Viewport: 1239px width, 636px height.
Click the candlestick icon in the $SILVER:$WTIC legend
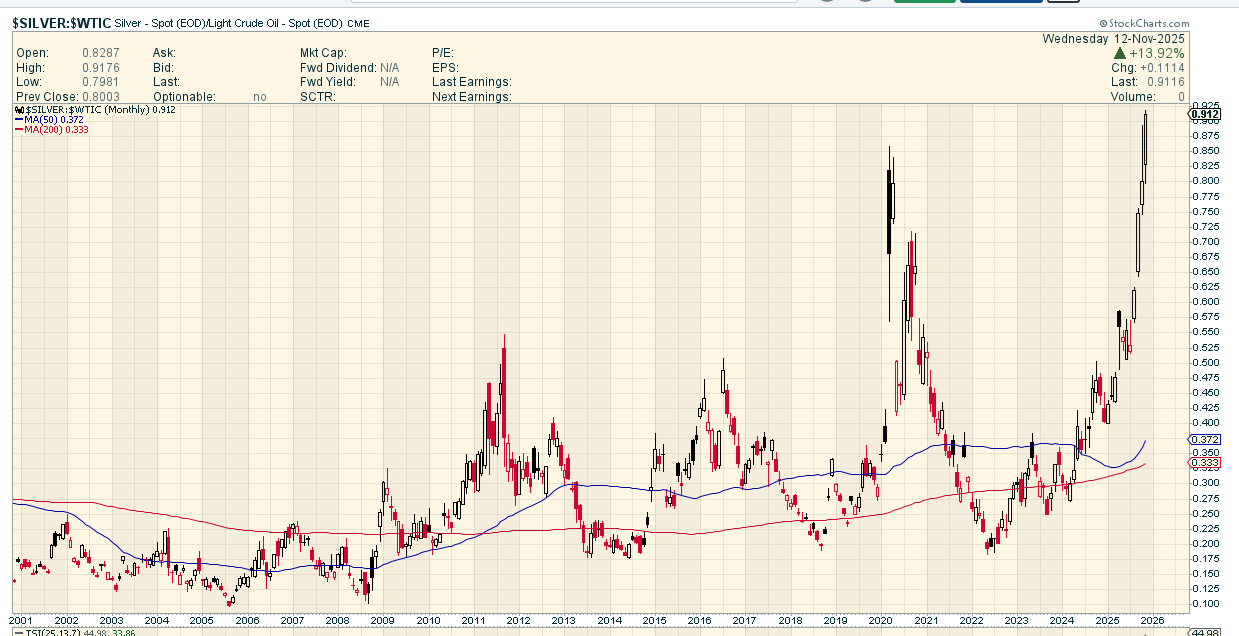pyautogui.click(x=18, y=109)
